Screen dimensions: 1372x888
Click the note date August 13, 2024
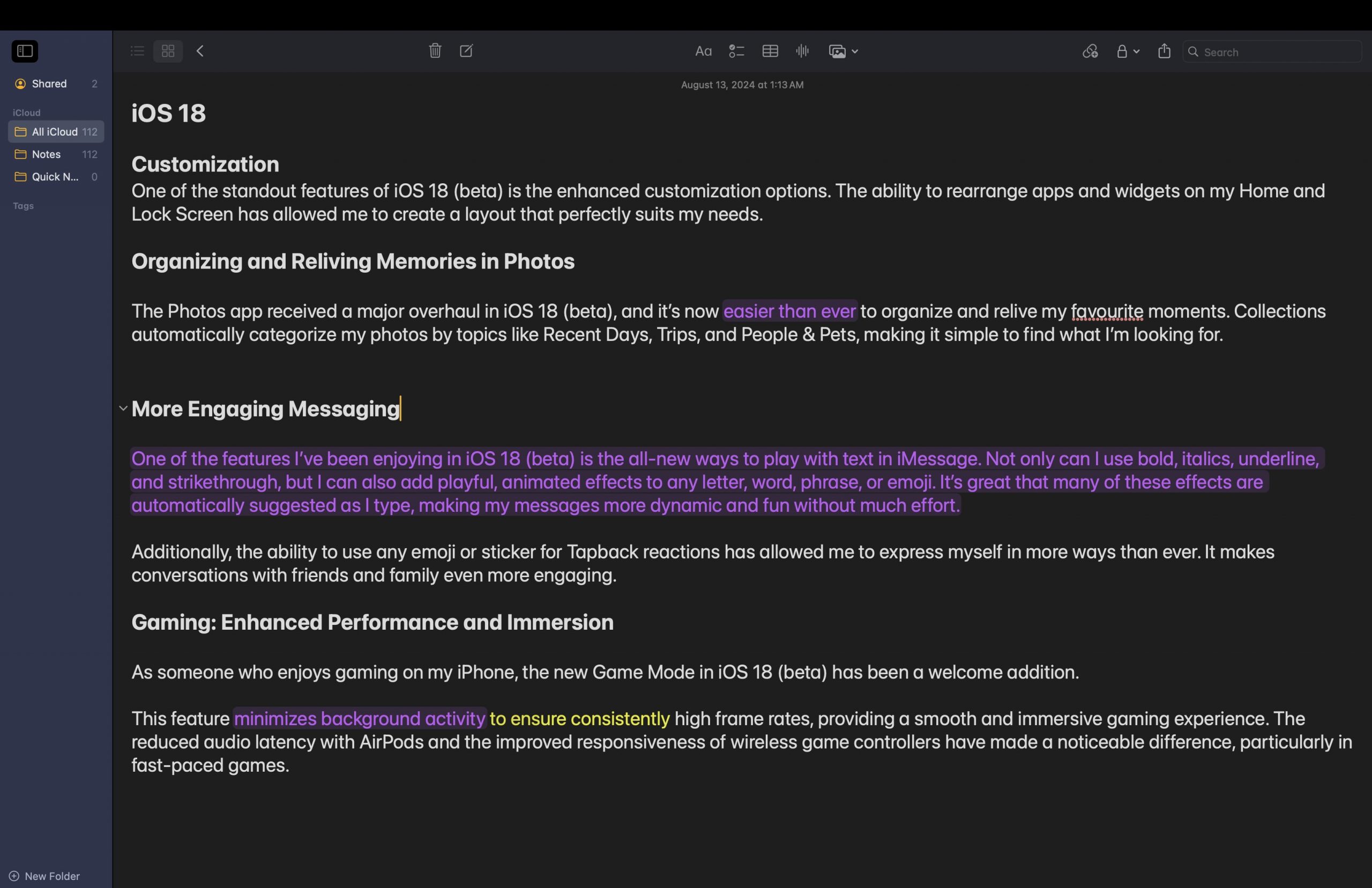tap(742, 85)
